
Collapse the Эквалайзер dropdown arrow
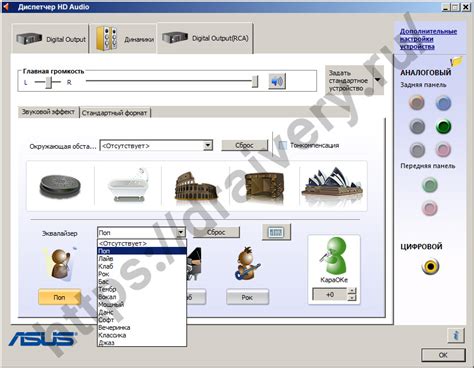(181, 232)
